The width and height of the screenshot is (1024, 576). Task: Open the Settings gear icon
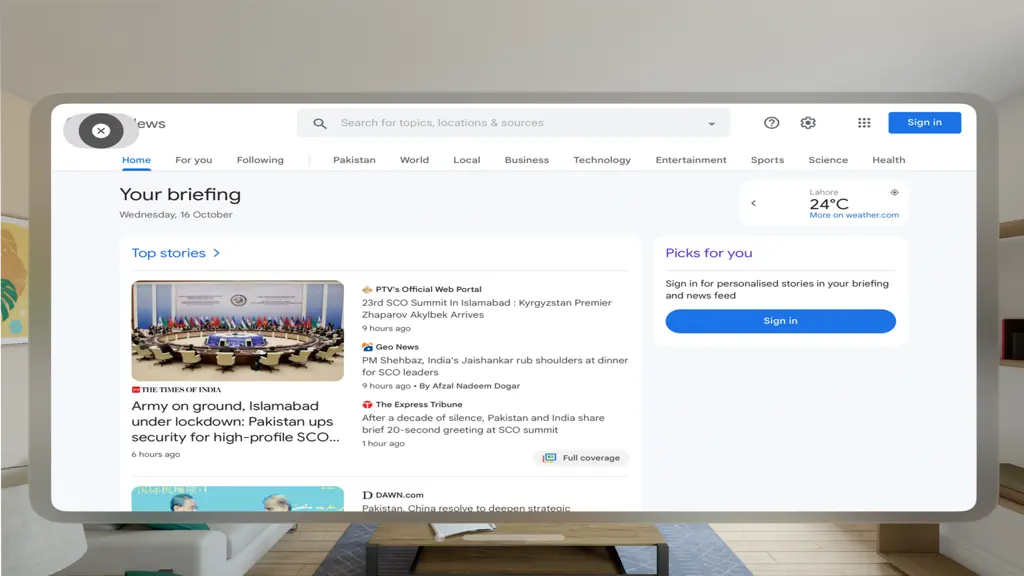coord(808,123)
